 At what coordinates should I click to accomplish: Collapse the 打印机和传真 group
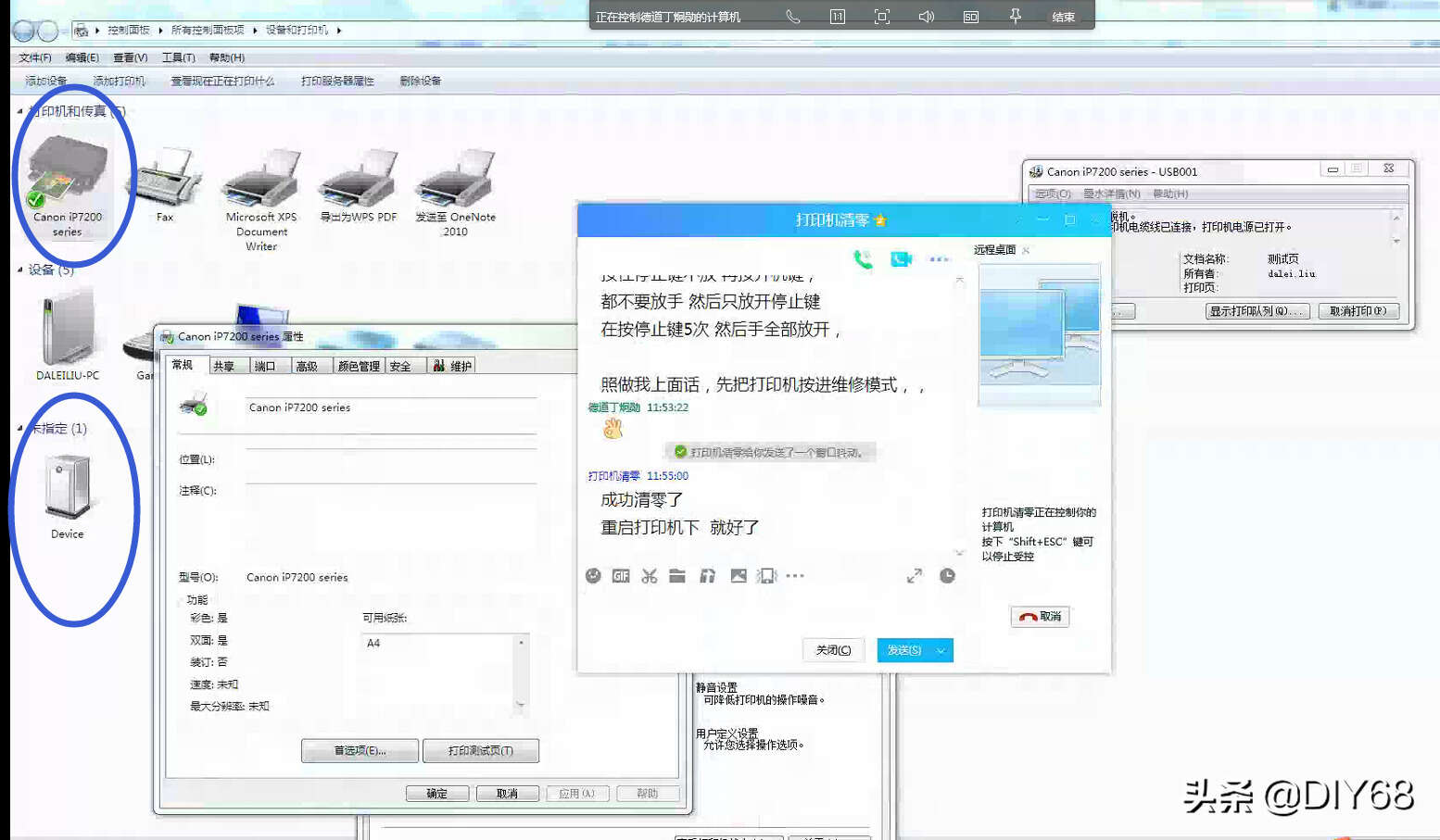point(19,111)
